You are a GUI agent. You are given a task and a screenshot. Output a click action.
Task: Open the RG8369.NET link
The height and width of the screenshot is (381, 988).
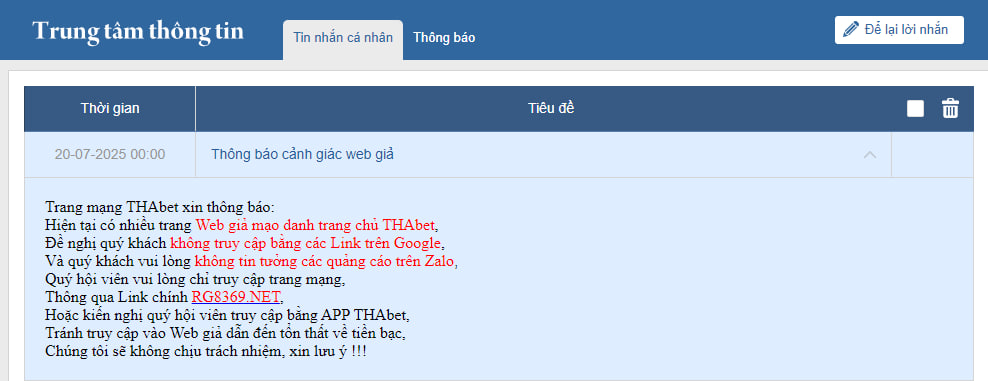pos(236,297)
